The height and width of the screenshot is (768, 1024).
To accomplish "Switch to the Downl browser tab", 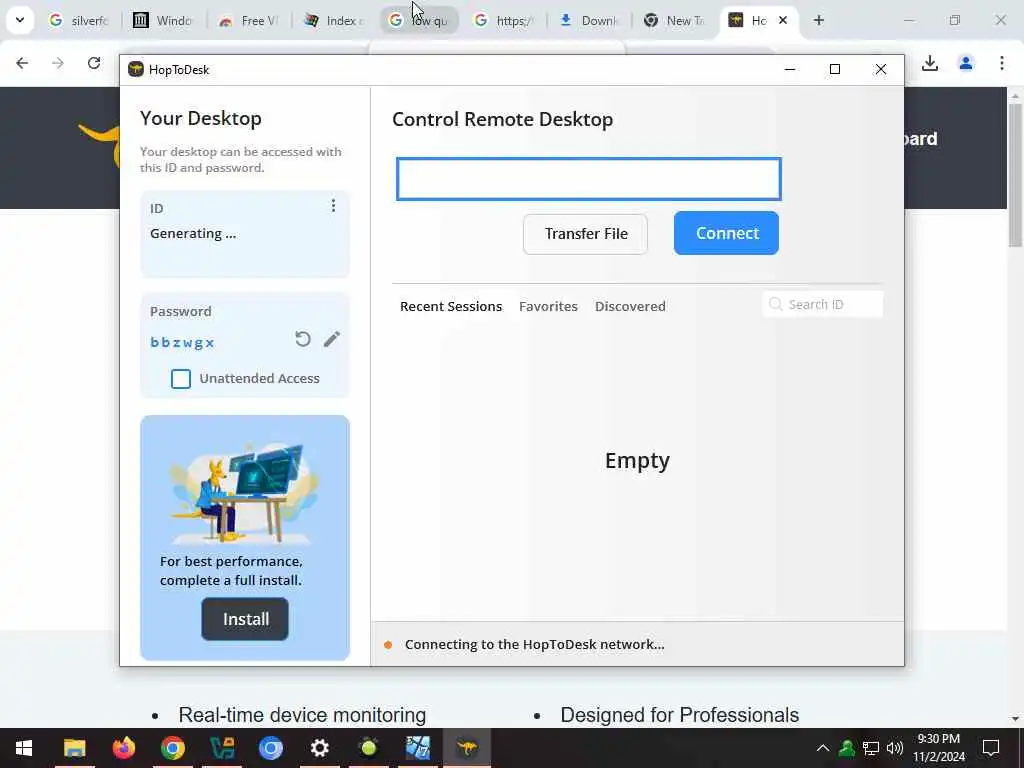I will [589, 21].
